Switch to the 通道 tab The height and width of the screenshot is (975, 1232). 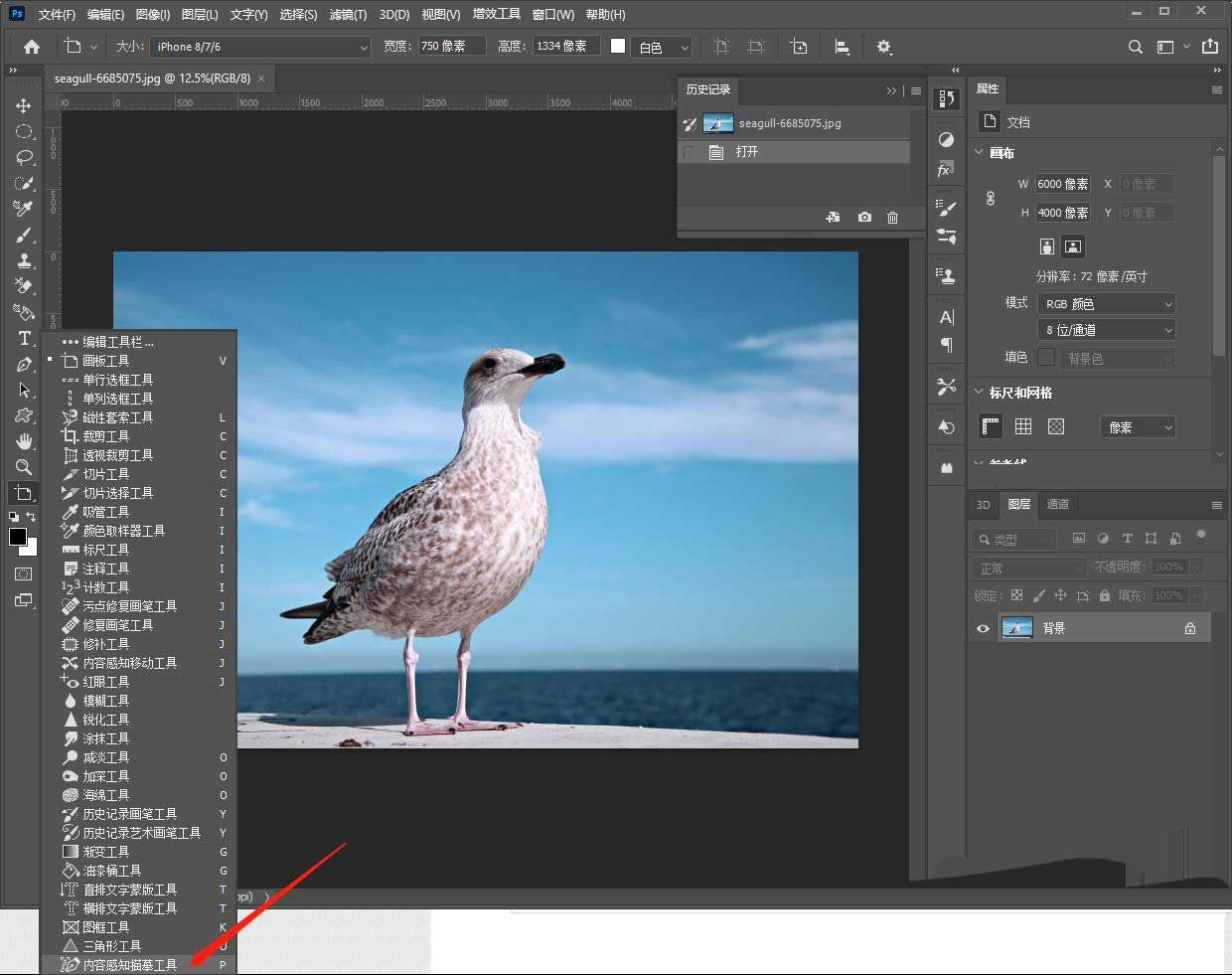coord(1058,505)
